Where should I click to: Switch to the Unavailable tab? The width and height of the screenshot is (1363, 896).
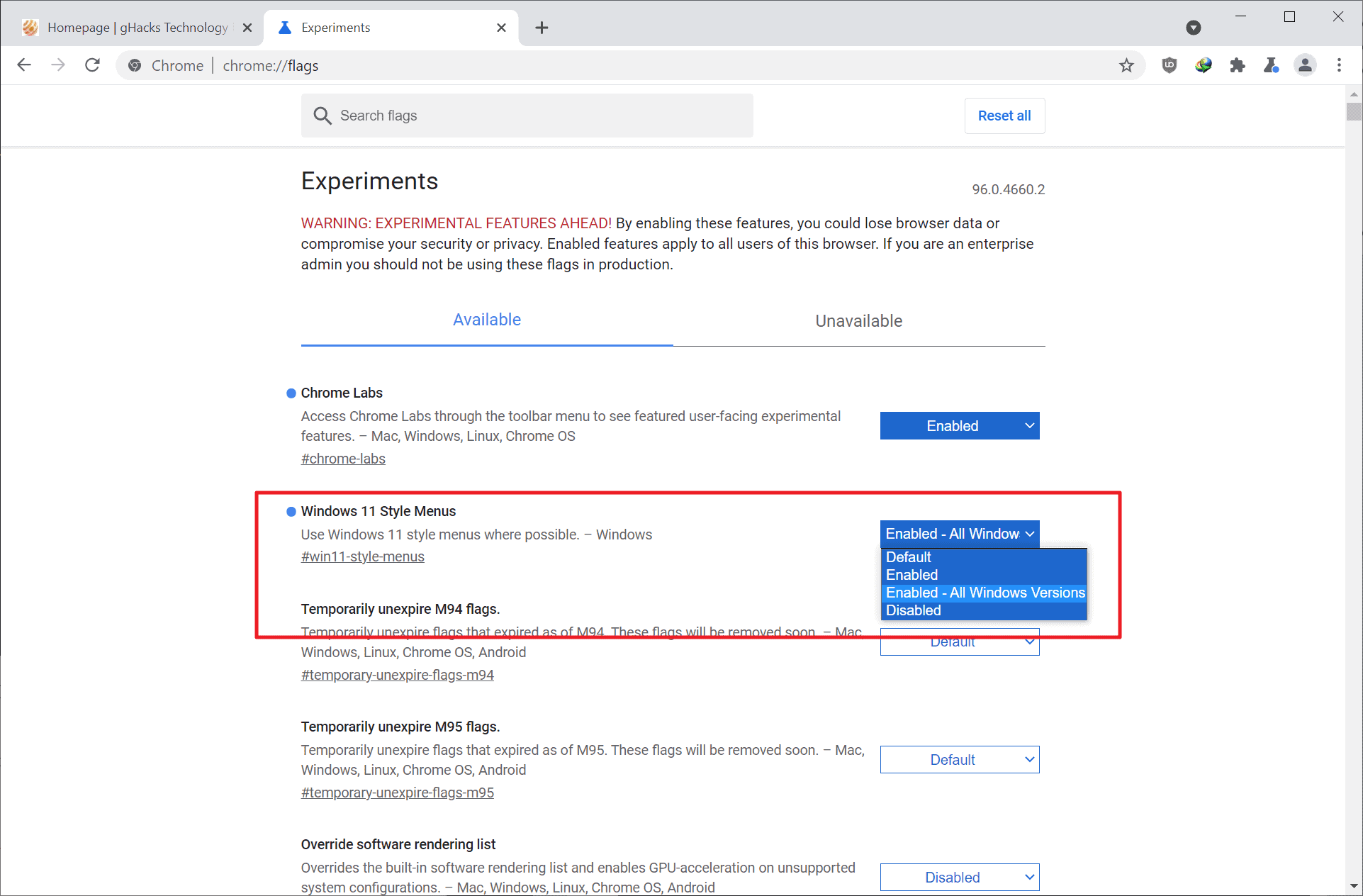857,320
